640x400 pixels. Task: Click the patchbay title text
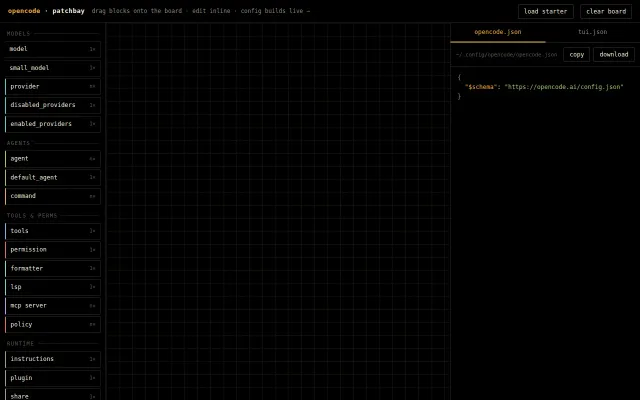tap(68, 11)
